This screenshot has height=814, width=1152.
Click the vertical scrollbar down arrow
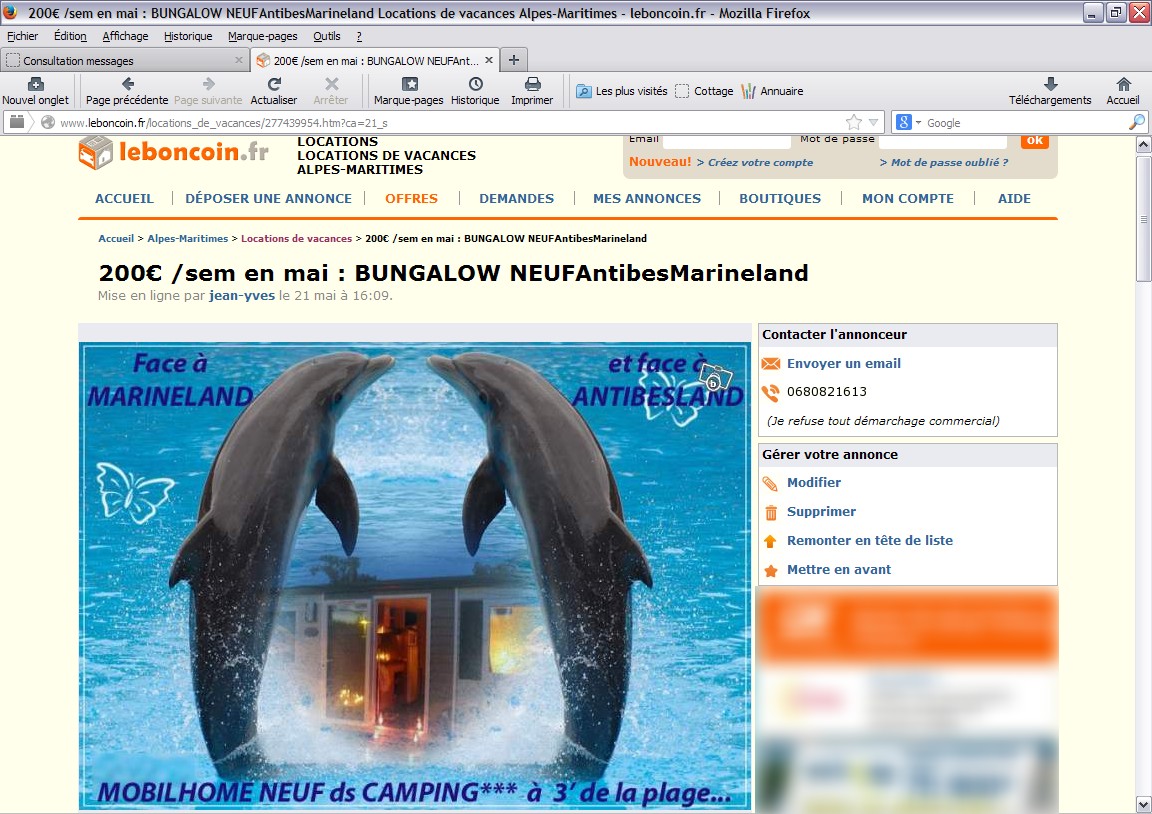[x=1143, y=804]
